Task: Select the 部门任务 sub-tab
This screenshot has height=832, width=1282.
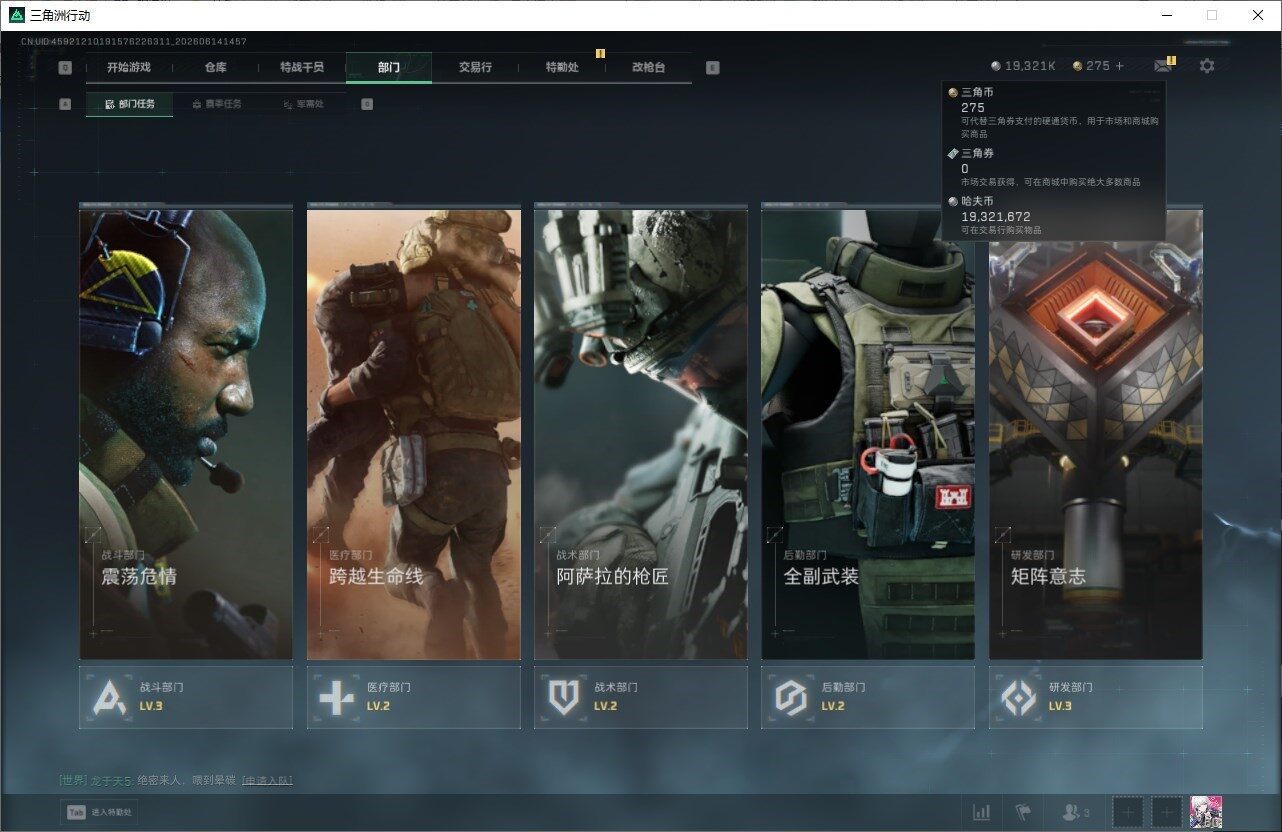Action: (x=129, y=104)
